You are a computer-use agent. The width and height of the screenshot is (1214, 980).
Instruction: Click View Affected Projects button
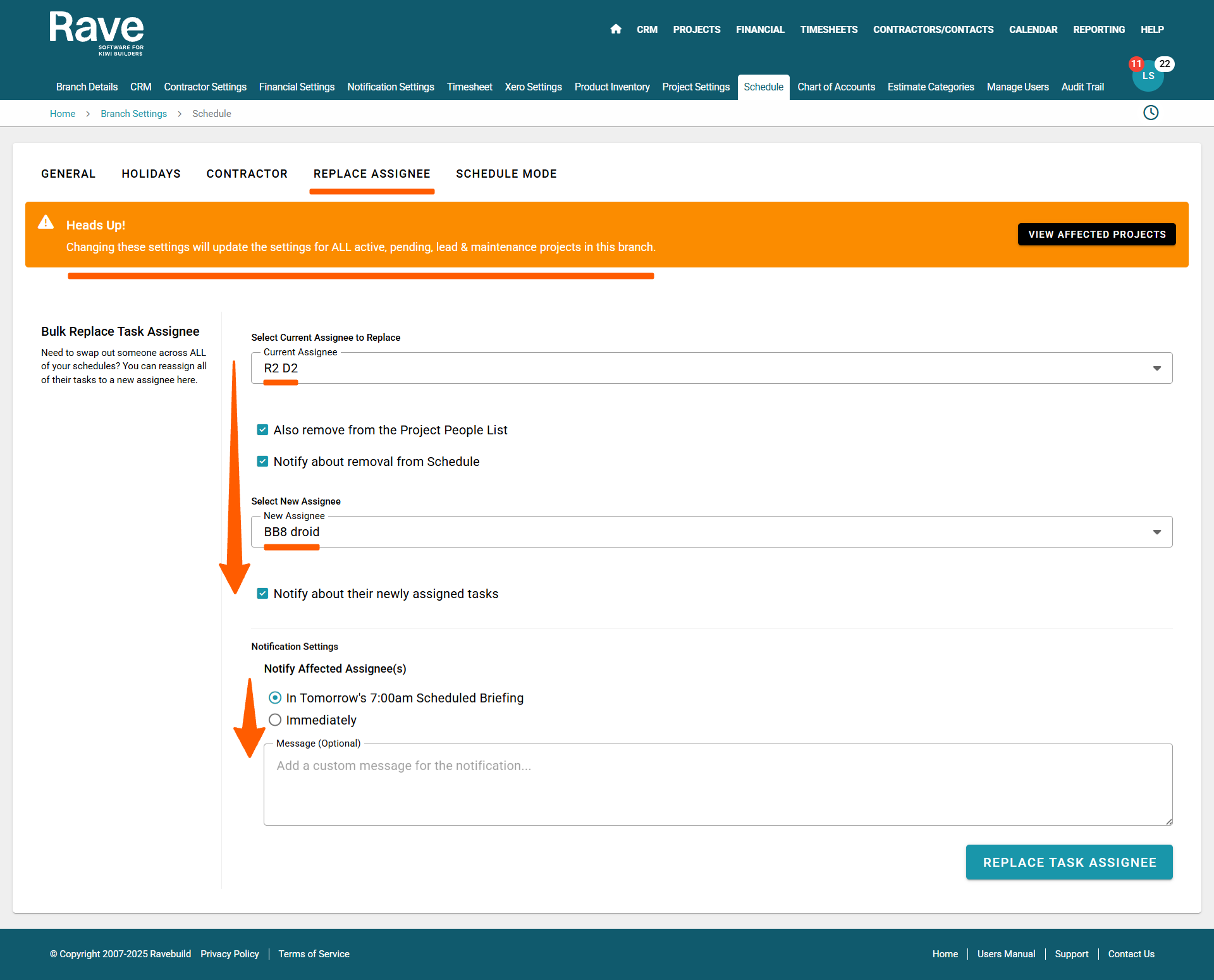[1096, 235]
